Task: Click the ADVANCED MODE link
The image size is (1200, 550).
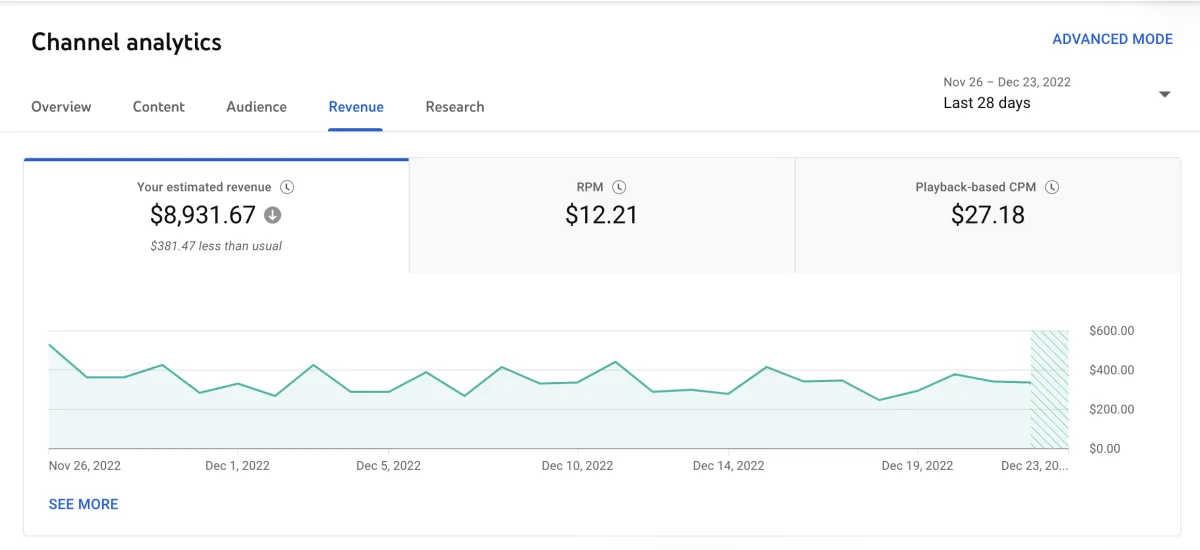Action: (x=1112, y=39)
